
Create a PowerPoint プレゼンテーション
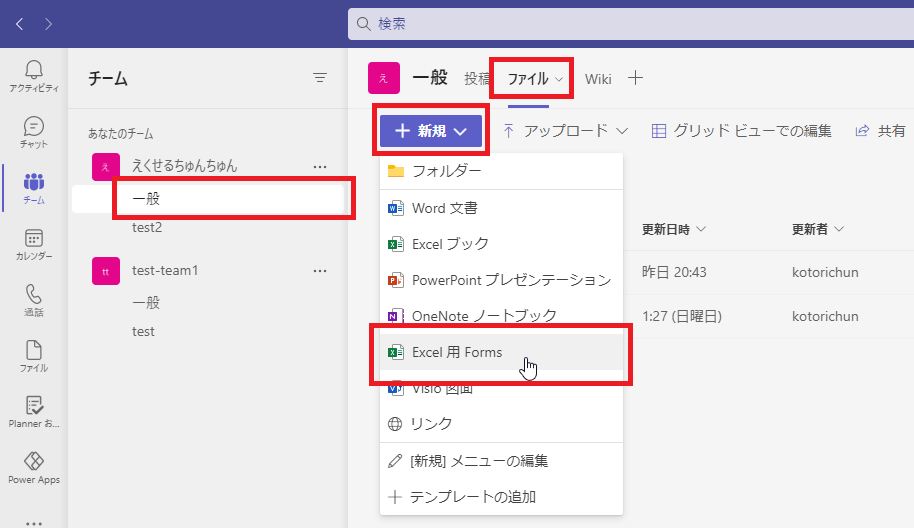(501, 280)
